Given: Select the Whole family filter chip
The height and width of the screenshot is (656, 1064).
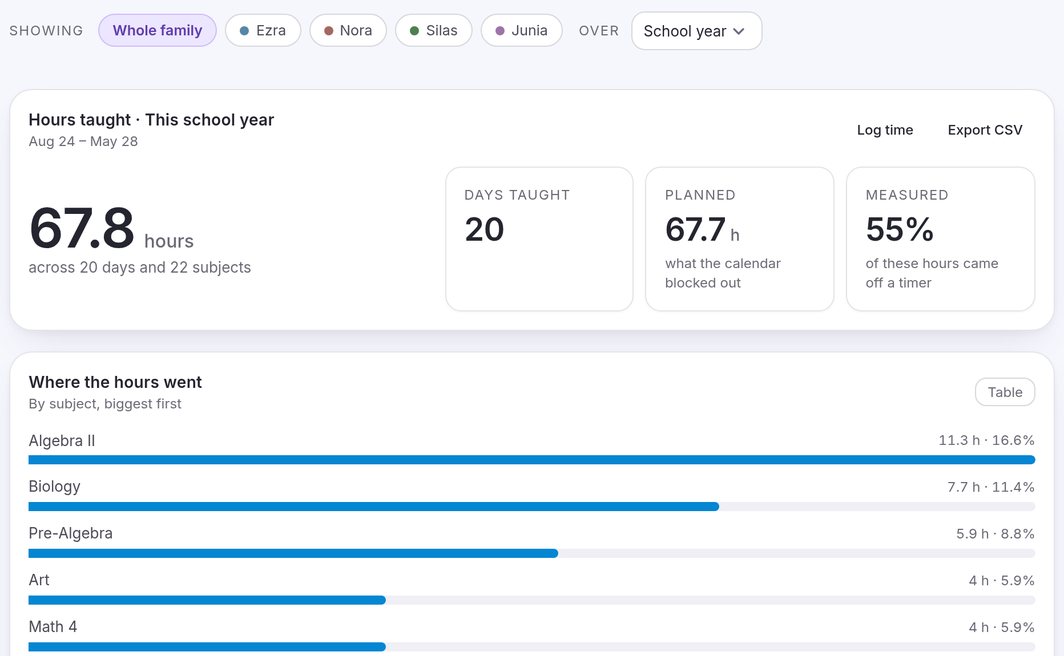Looking at the screenshot, I should [x=157, y=31].
